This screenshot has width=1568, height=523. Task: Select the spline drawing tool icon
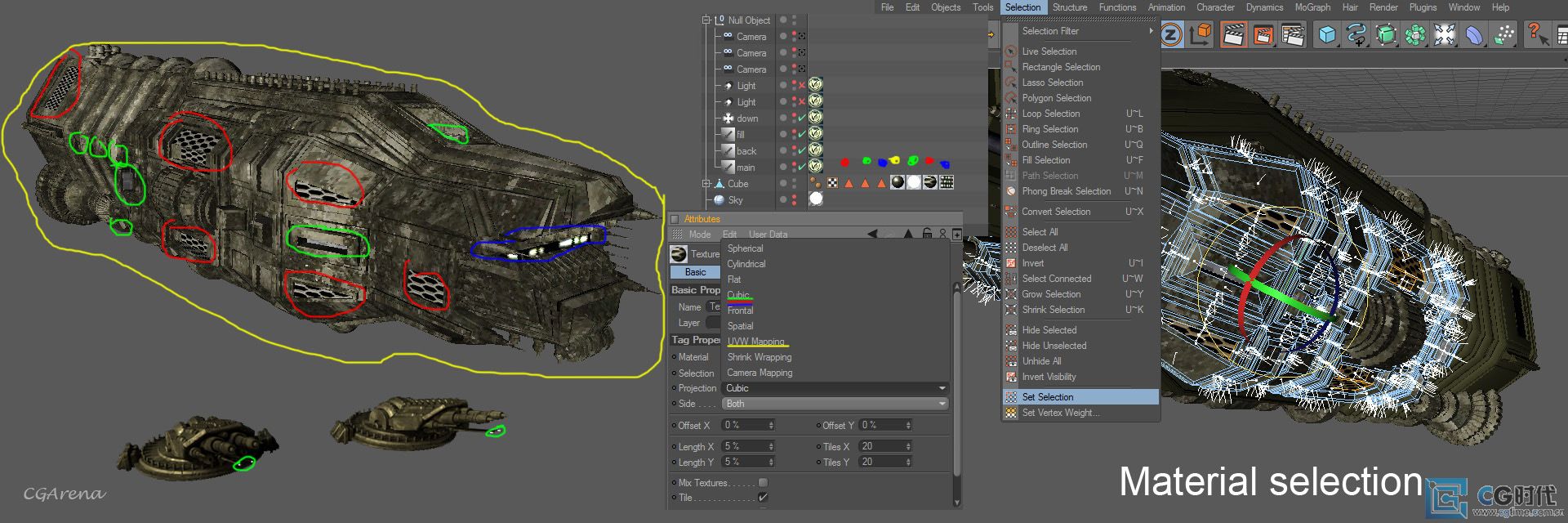pos(1356,34)
